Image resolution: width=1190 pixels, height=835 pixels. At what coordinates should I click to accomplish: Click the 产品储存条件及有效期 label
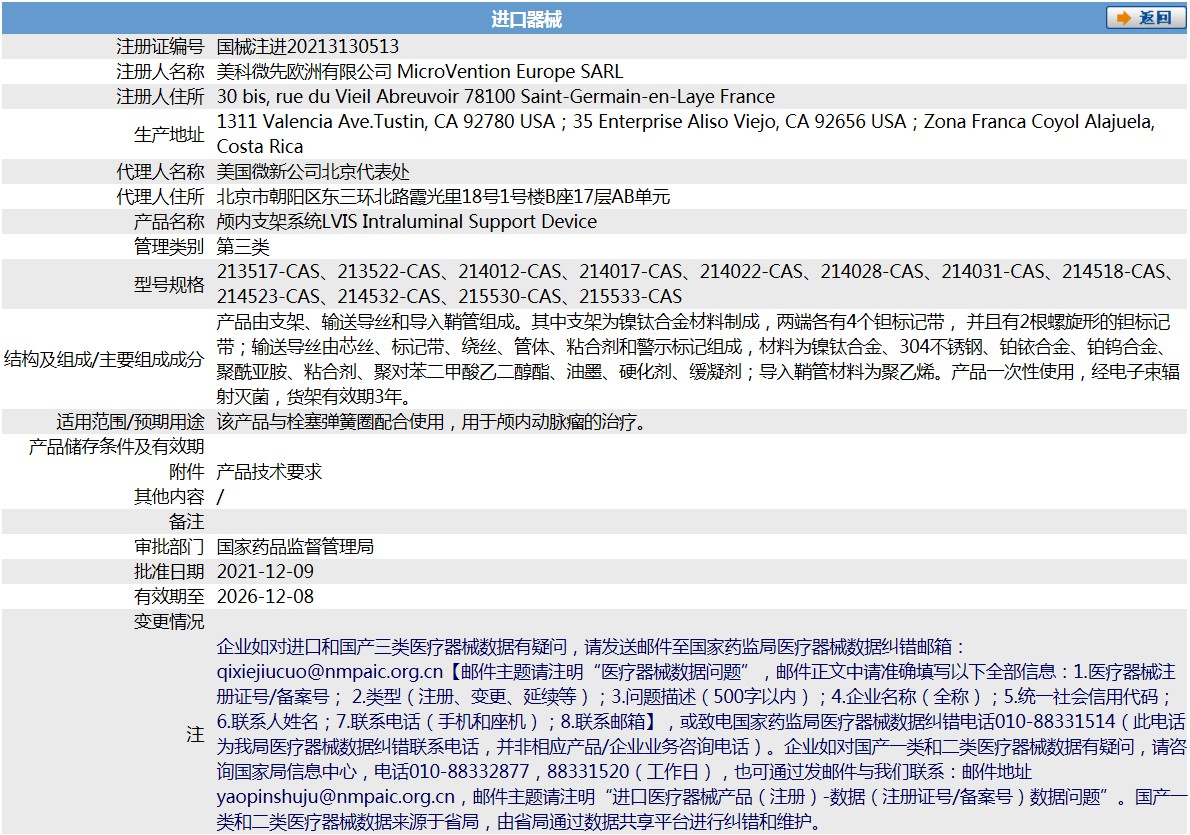click(x=116, y=446)
